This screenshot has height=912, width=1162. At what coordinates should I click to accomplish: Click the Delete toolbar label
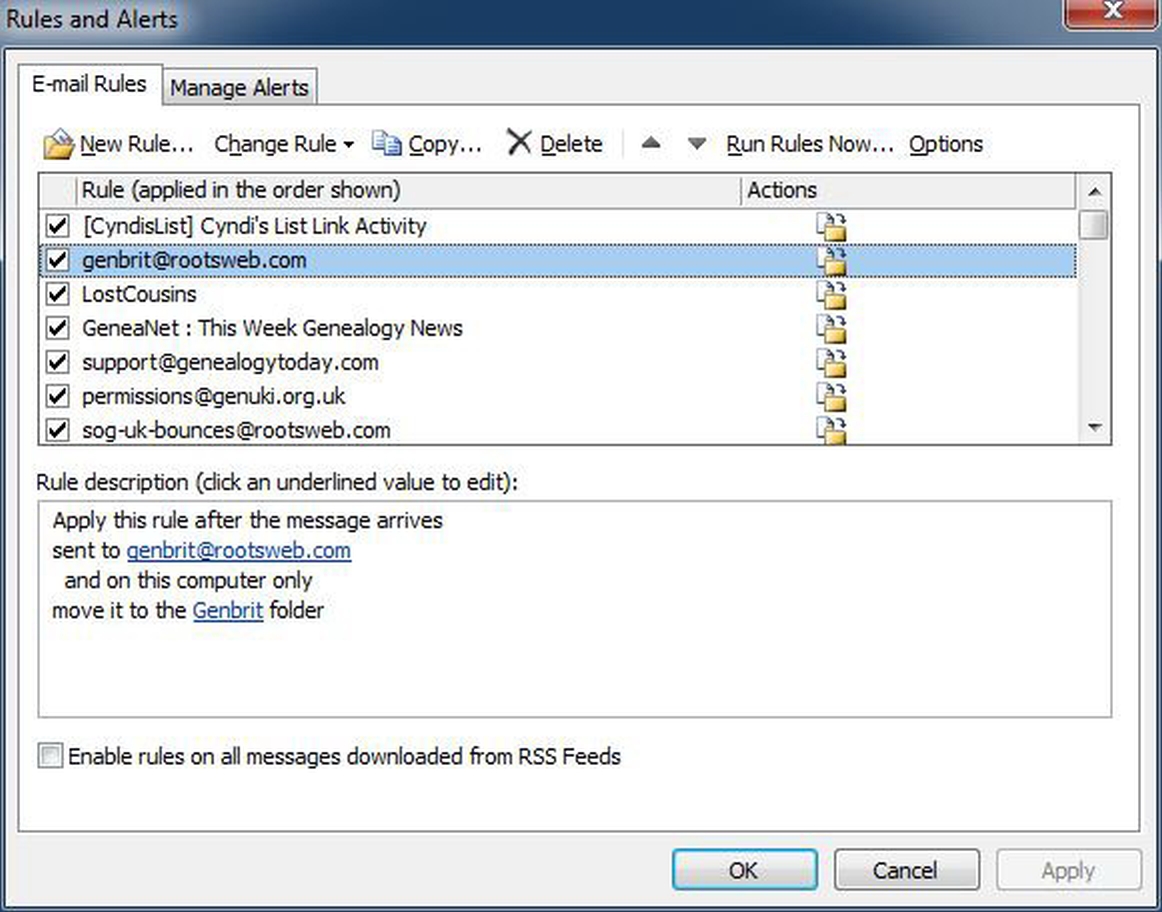[571, 144]
